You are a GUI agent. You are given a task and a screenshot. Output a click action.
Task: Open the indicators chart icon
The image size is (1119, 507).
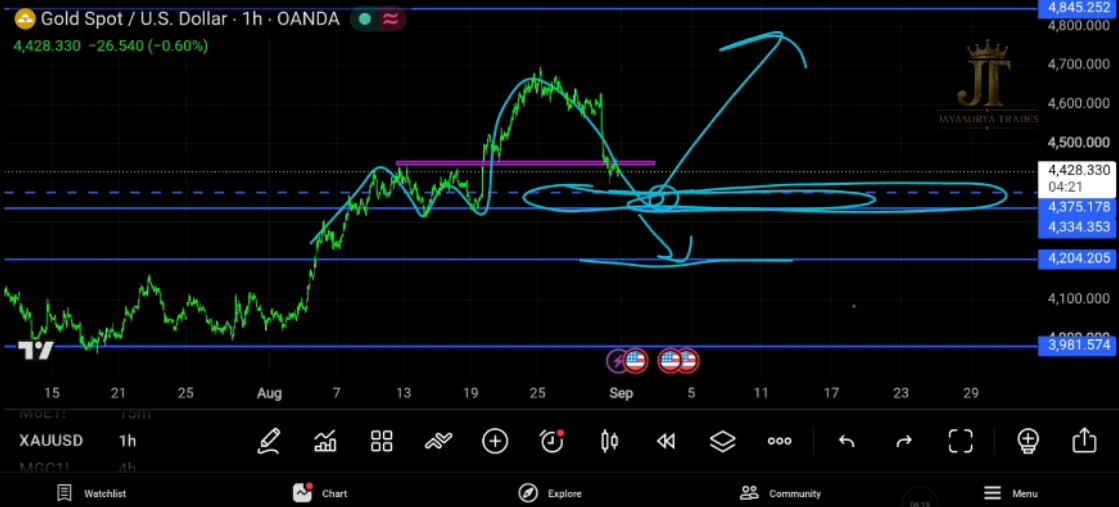[x=325, y=441]
